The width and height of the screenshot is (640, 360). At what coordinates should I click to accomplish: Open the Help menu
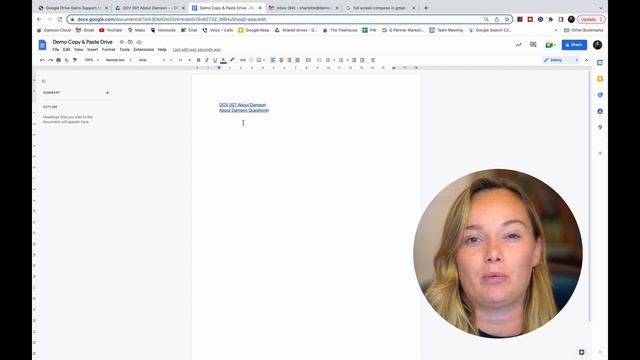click(x=162, y=49)
